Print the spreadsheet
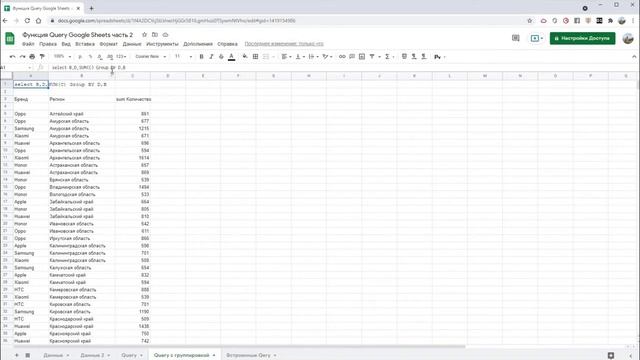This screenshot has height=360, width=640. (32, 57)
